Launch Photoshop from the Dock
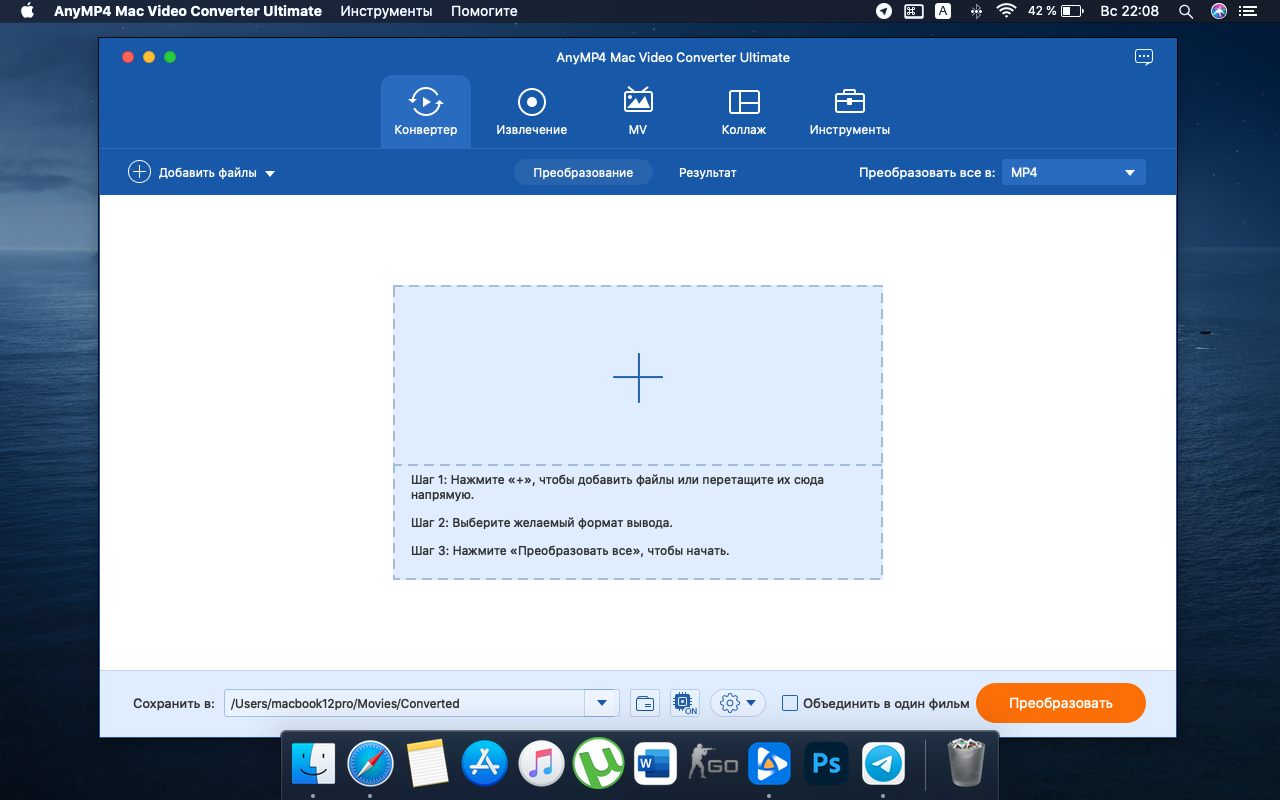 (x=827, y=765)
